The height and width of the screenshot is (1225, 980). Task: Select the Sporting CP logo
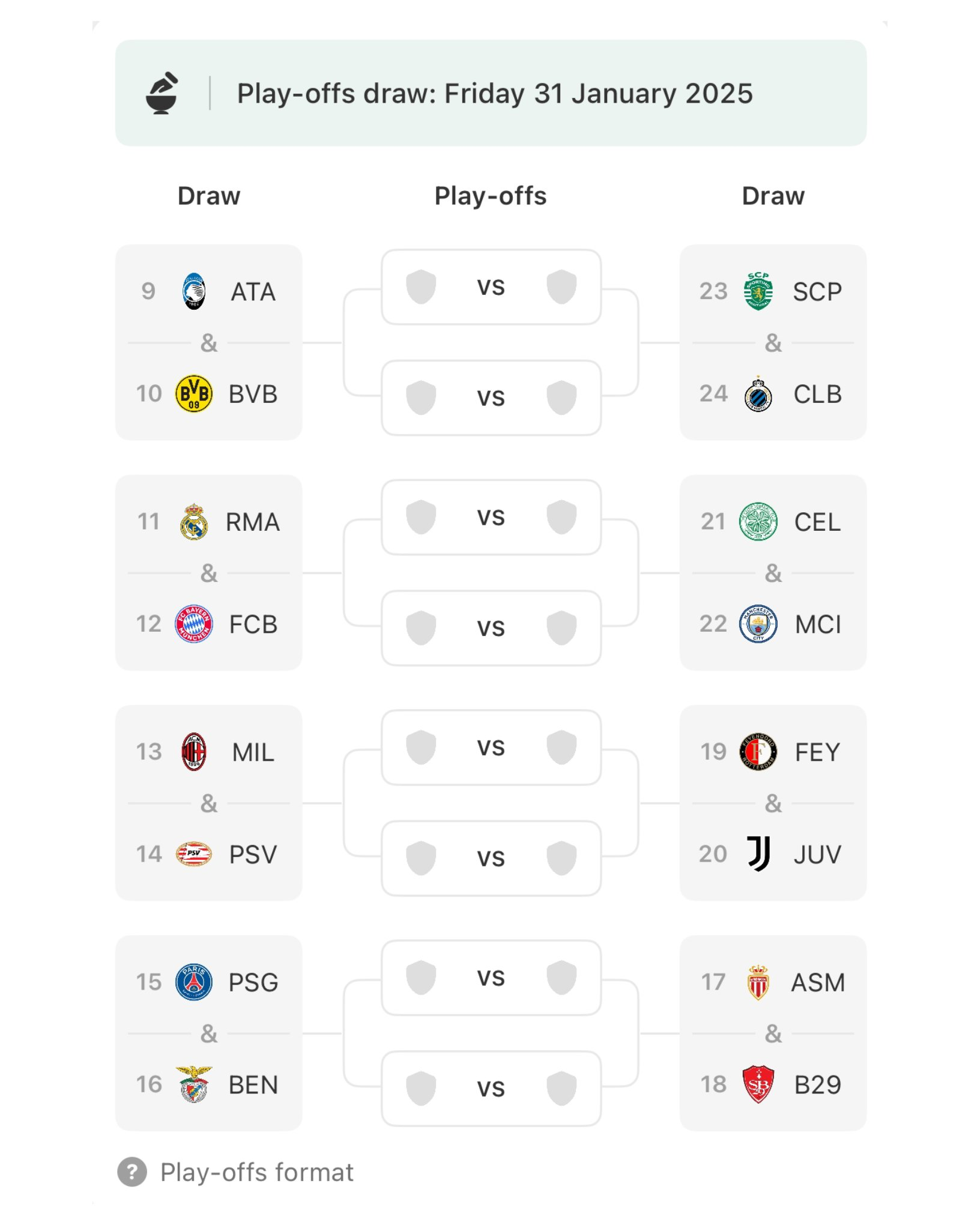[x=758, y=291]
